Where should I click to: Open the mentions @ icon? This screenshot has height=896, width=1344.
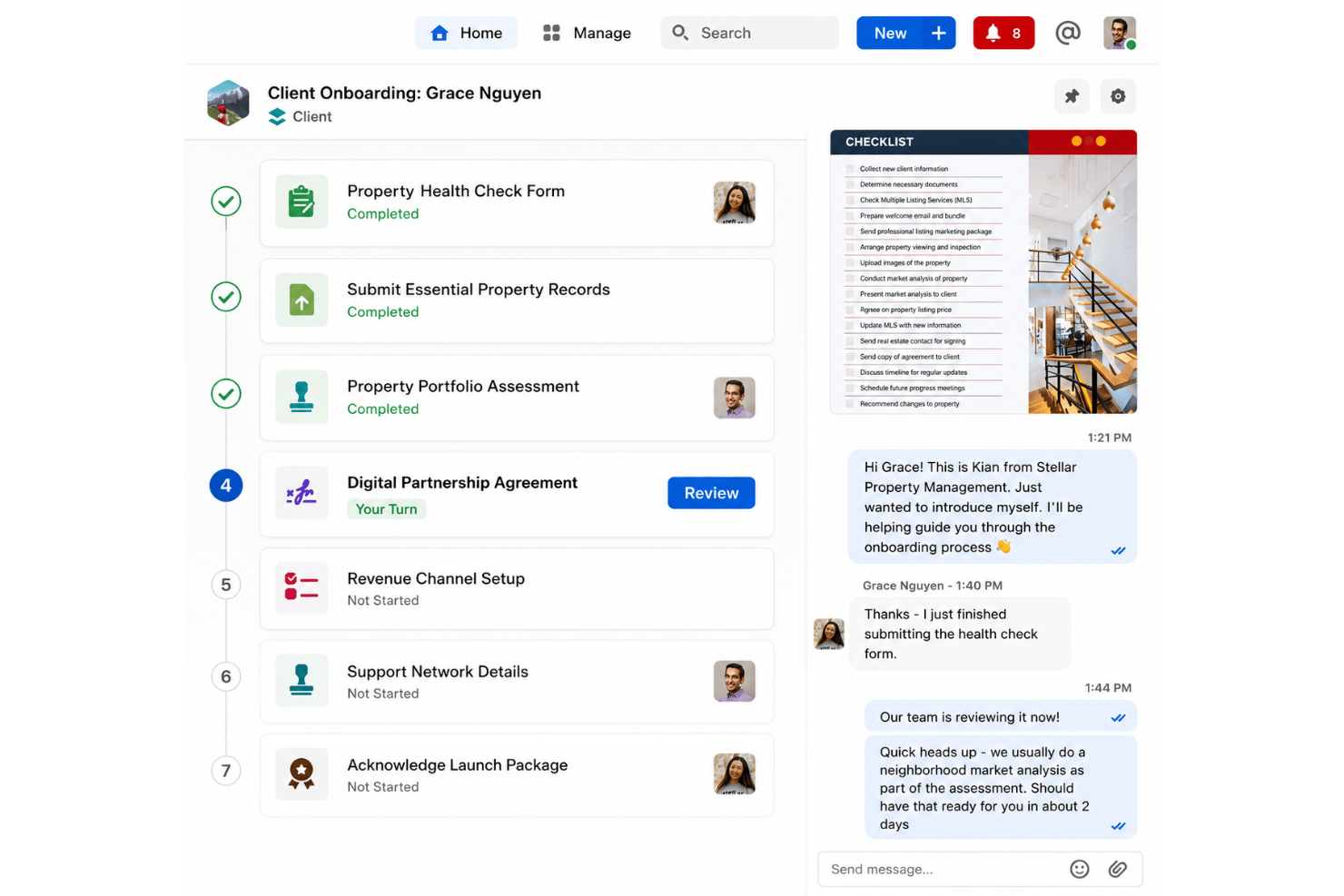[x=1068, y=33]
